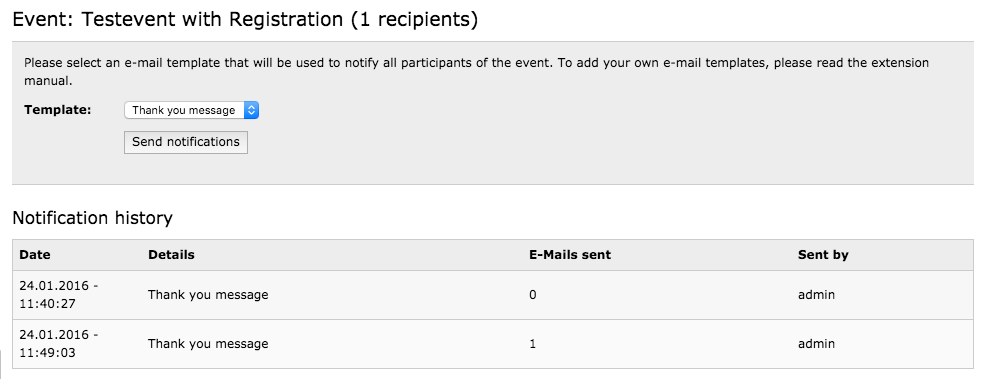
Task: Click the 1 e-mails sent value
Action: coord(533,344)
